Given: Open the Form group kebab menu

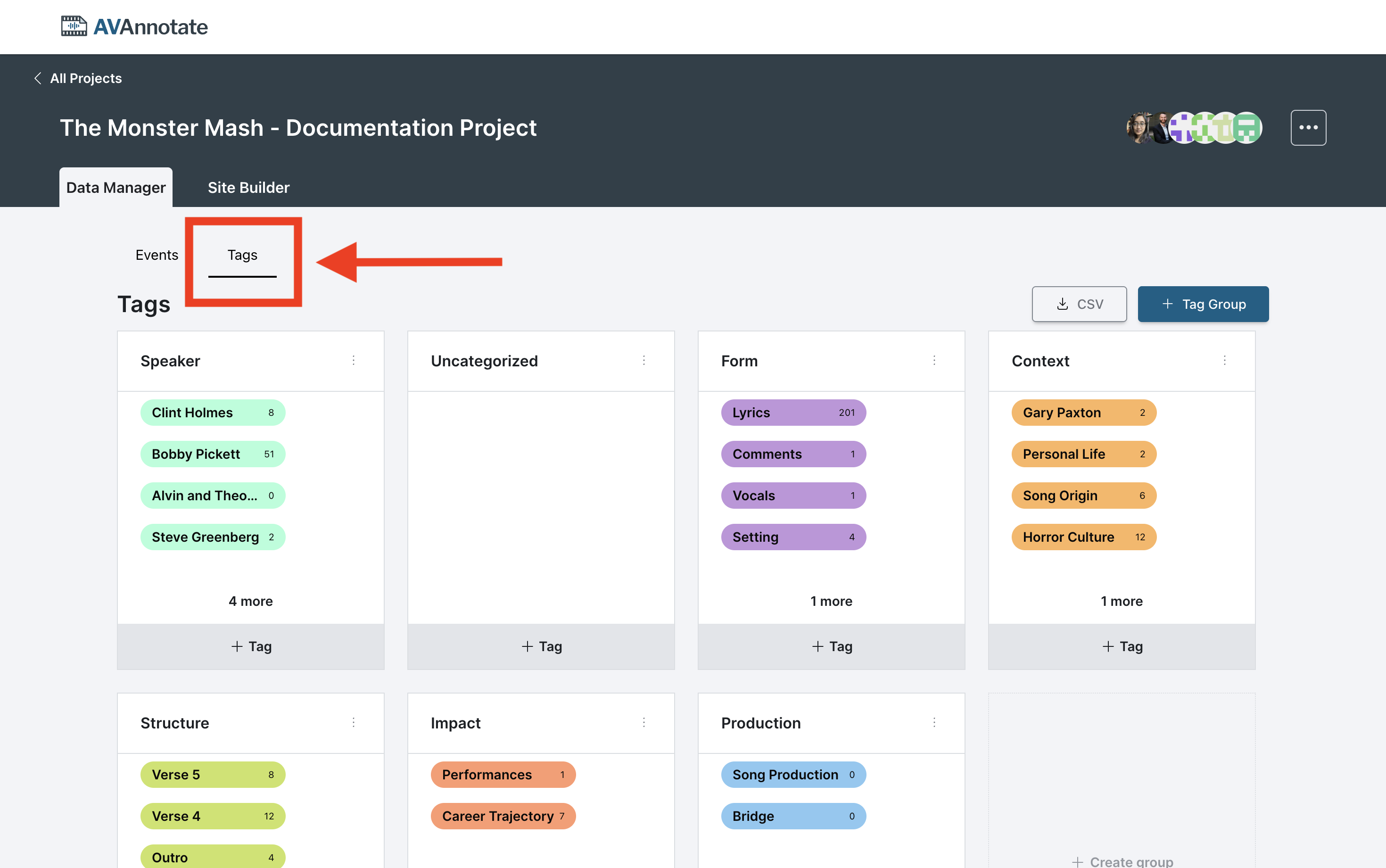Looking at the screenshot, I should [x=934, y=360].
